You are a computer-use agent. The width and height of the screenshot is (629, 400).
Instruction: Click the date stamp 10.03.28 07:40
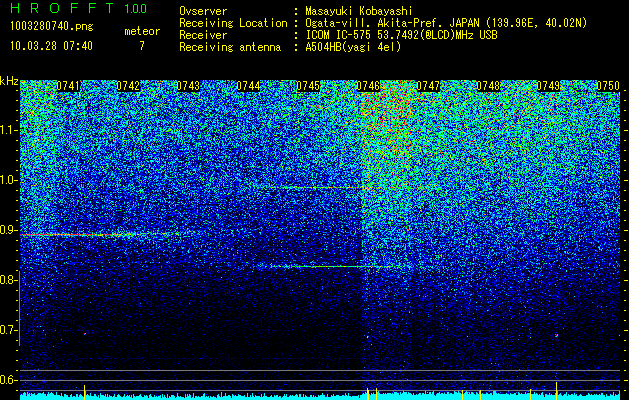coord(51,46)
